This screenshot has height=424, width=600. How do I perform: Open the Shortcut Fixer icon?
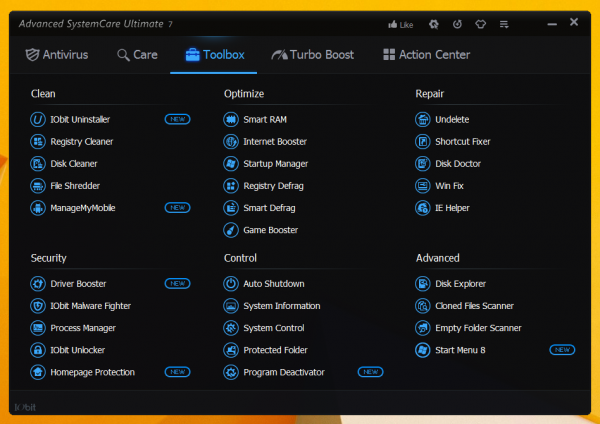click(423, 142)
